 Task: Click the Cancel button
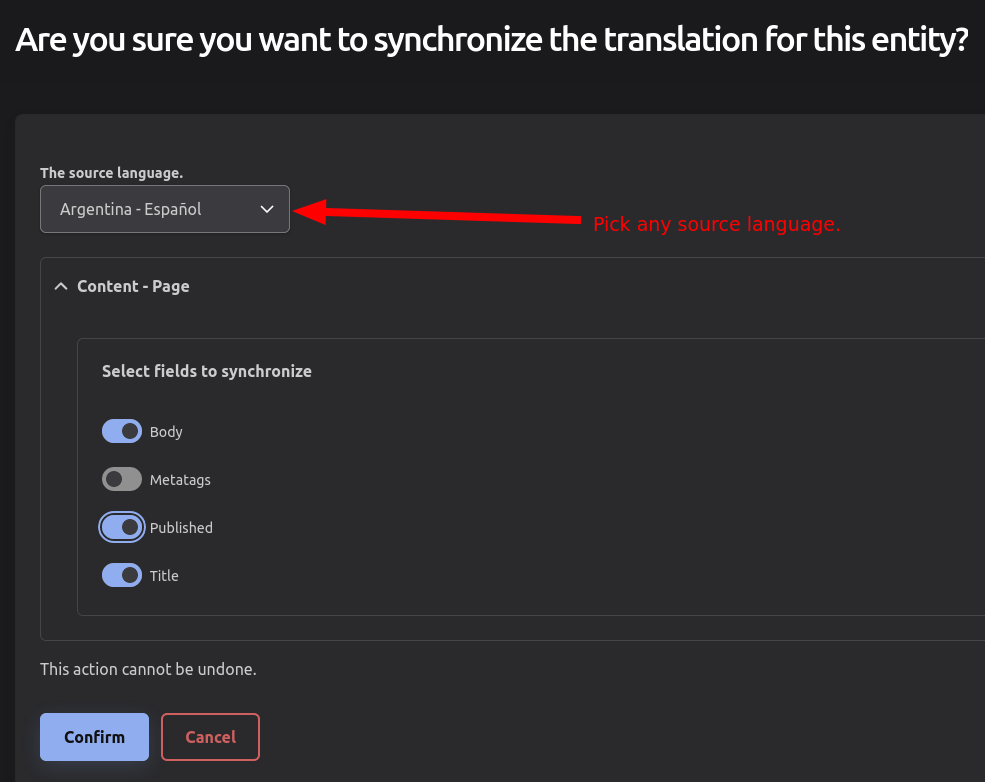click(x=210, y=737)
